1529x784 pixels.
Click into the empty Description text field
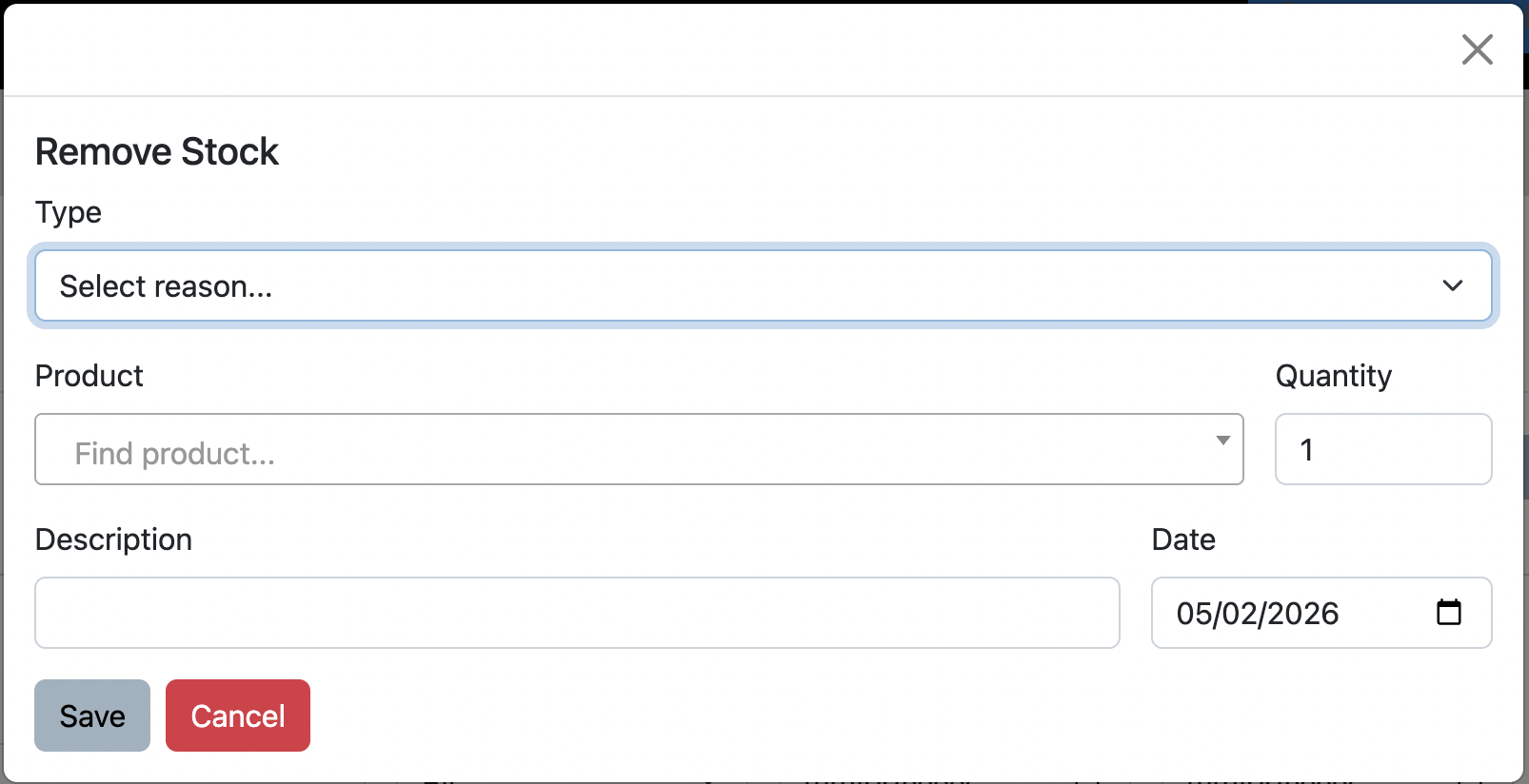click(x=577, y=613)
